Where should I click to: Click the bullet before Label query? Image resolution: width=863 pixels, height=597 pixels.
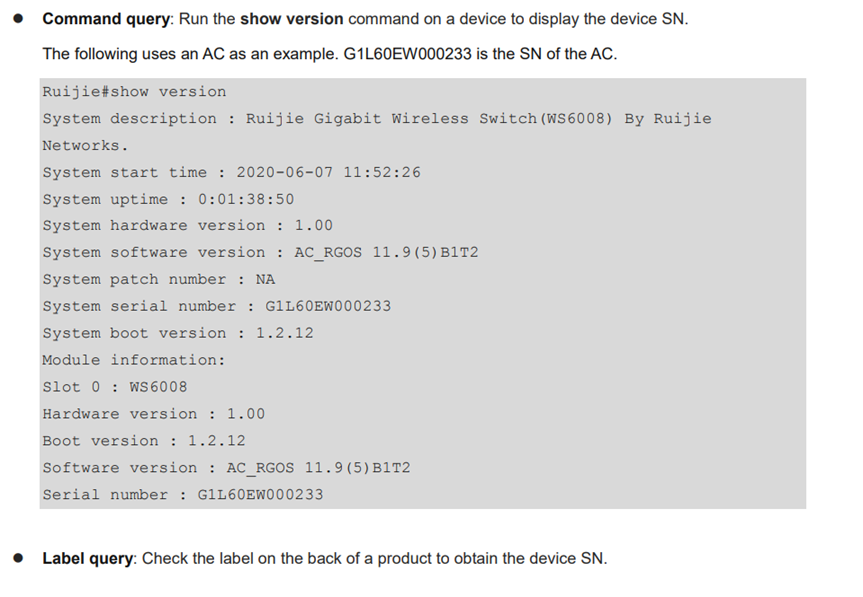click(18, 558)
